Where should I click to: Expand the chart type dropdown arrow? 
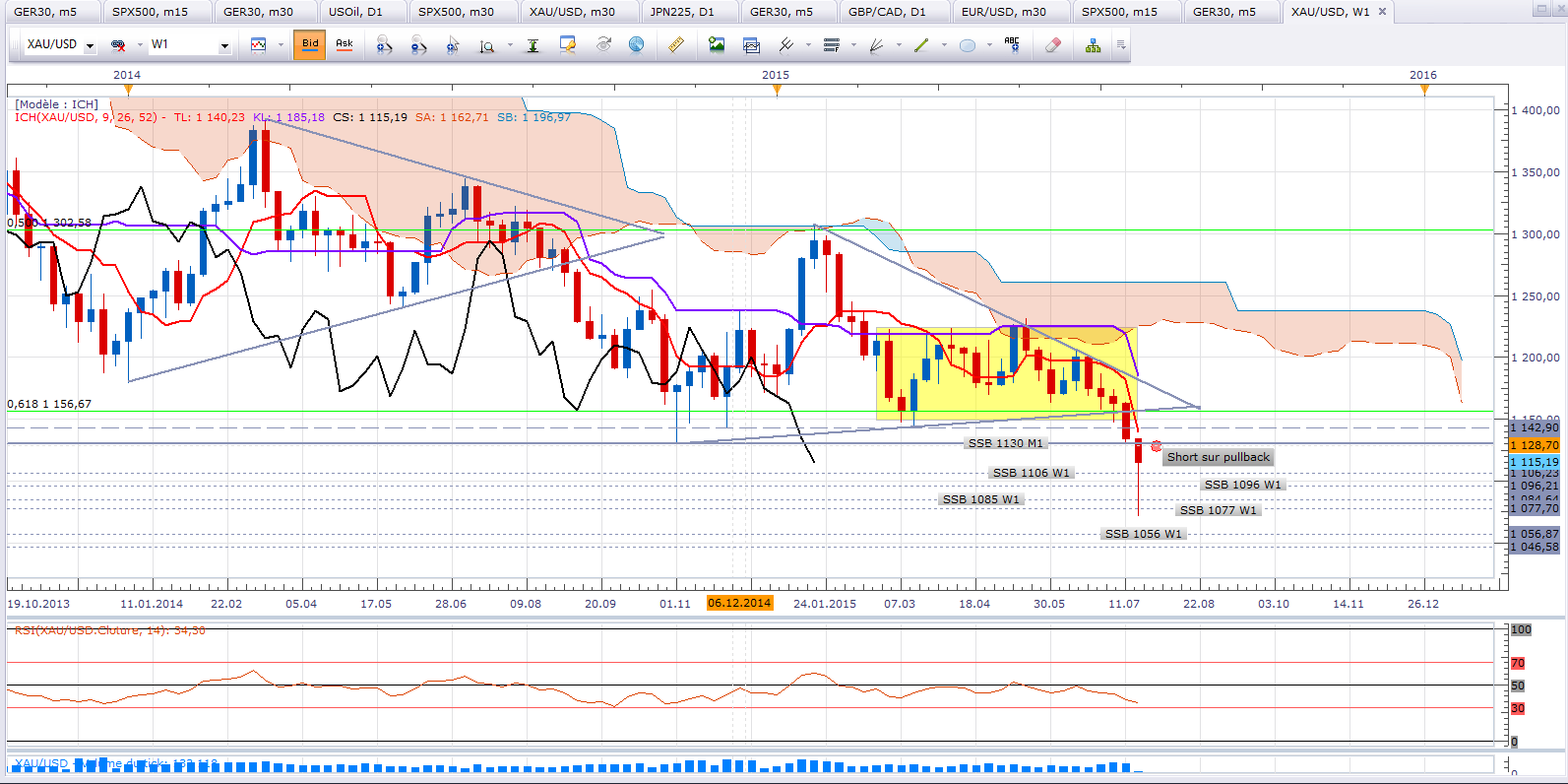(281, 45)
